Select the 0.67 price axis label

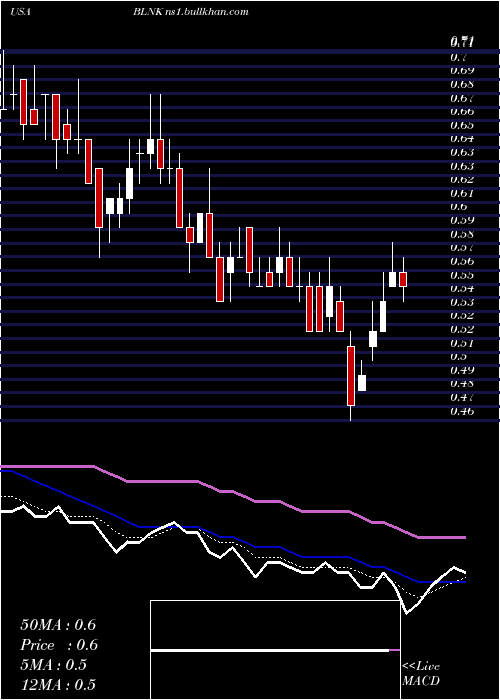pyautogui.click(x=462, y=98)
